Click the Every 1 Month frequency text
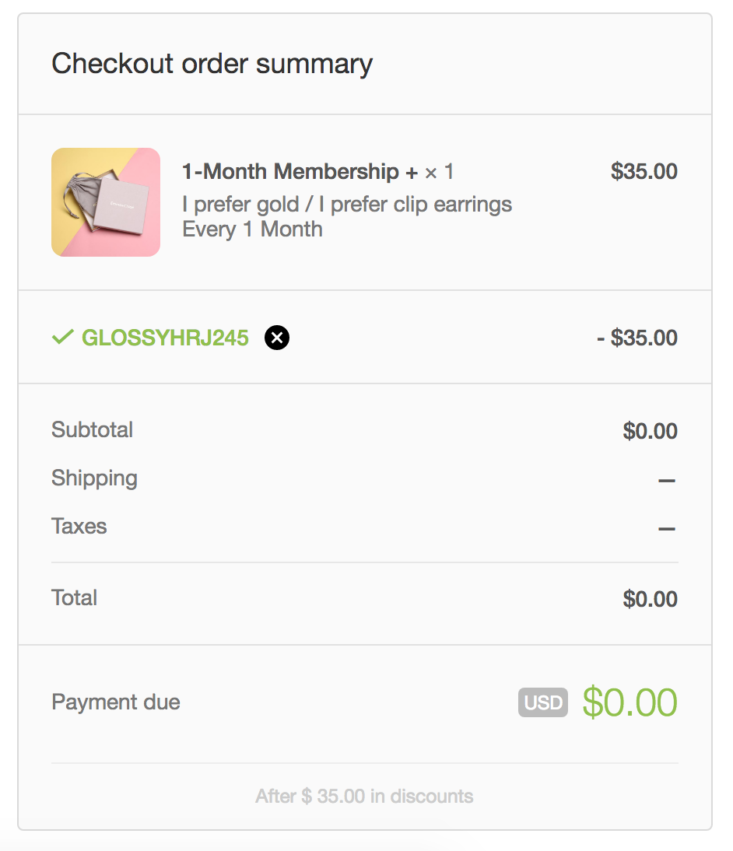733x851 pixels. point(252,230)
